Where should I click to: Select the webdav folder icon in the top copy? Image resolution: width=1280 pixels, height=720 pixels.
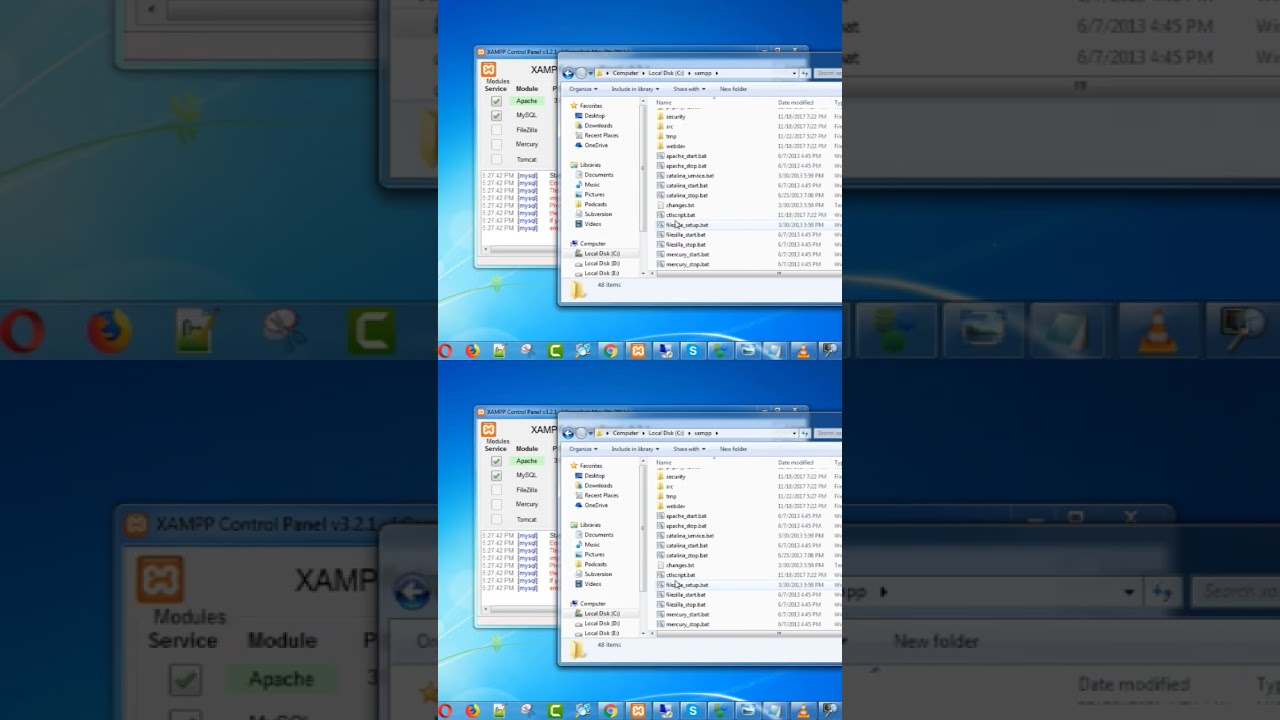661,146
